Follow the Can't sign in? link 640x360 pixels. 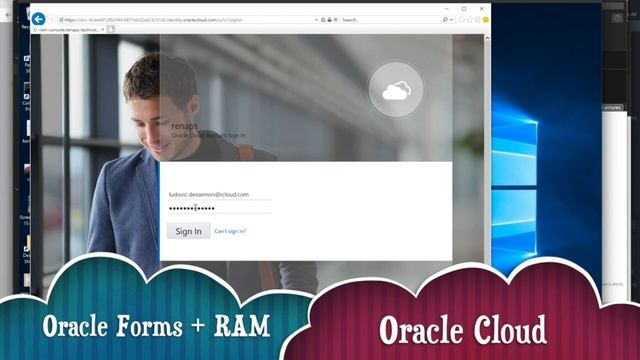[230, 231]
